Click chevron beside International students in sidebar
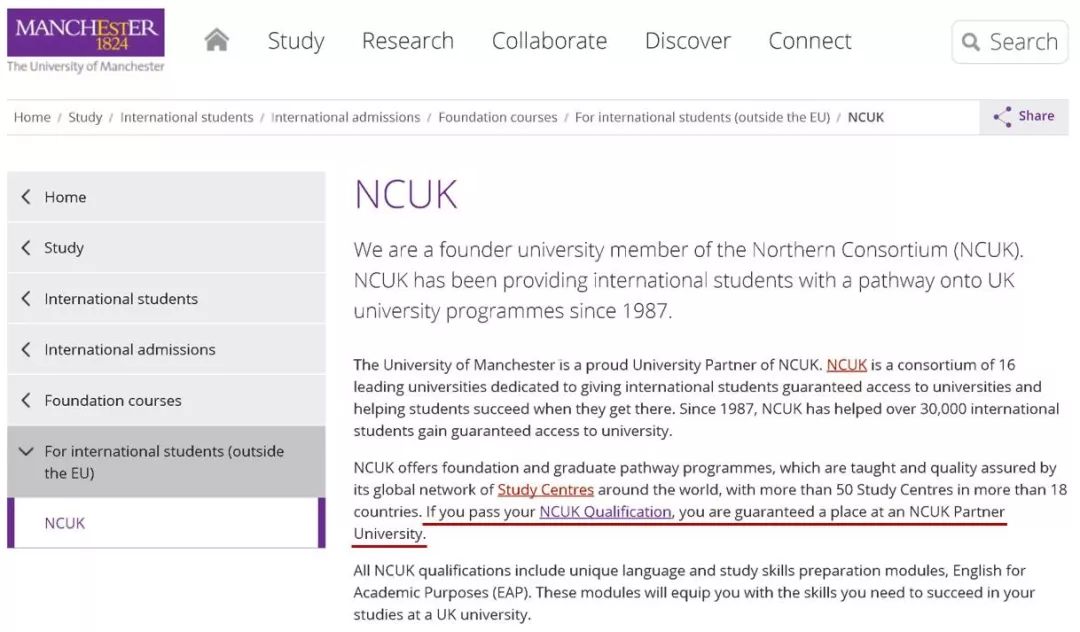Viewport: 1080px width, 632px height. click(x=26, y=299)
